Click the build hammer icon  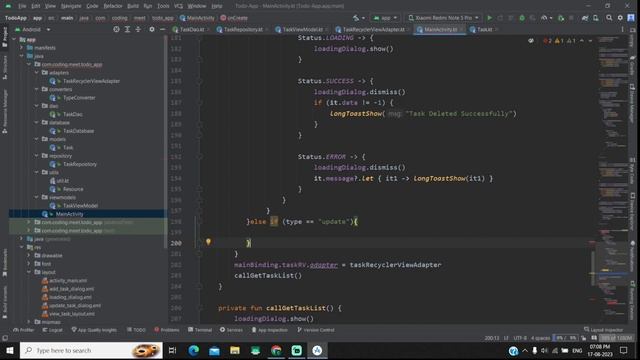click(x=356, y=18)
